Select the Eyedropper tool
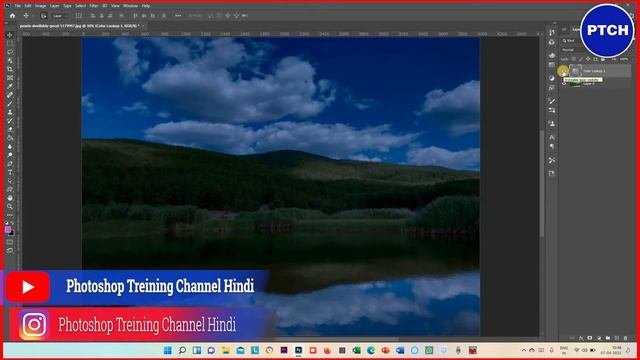640x360 pixels. 10,87
